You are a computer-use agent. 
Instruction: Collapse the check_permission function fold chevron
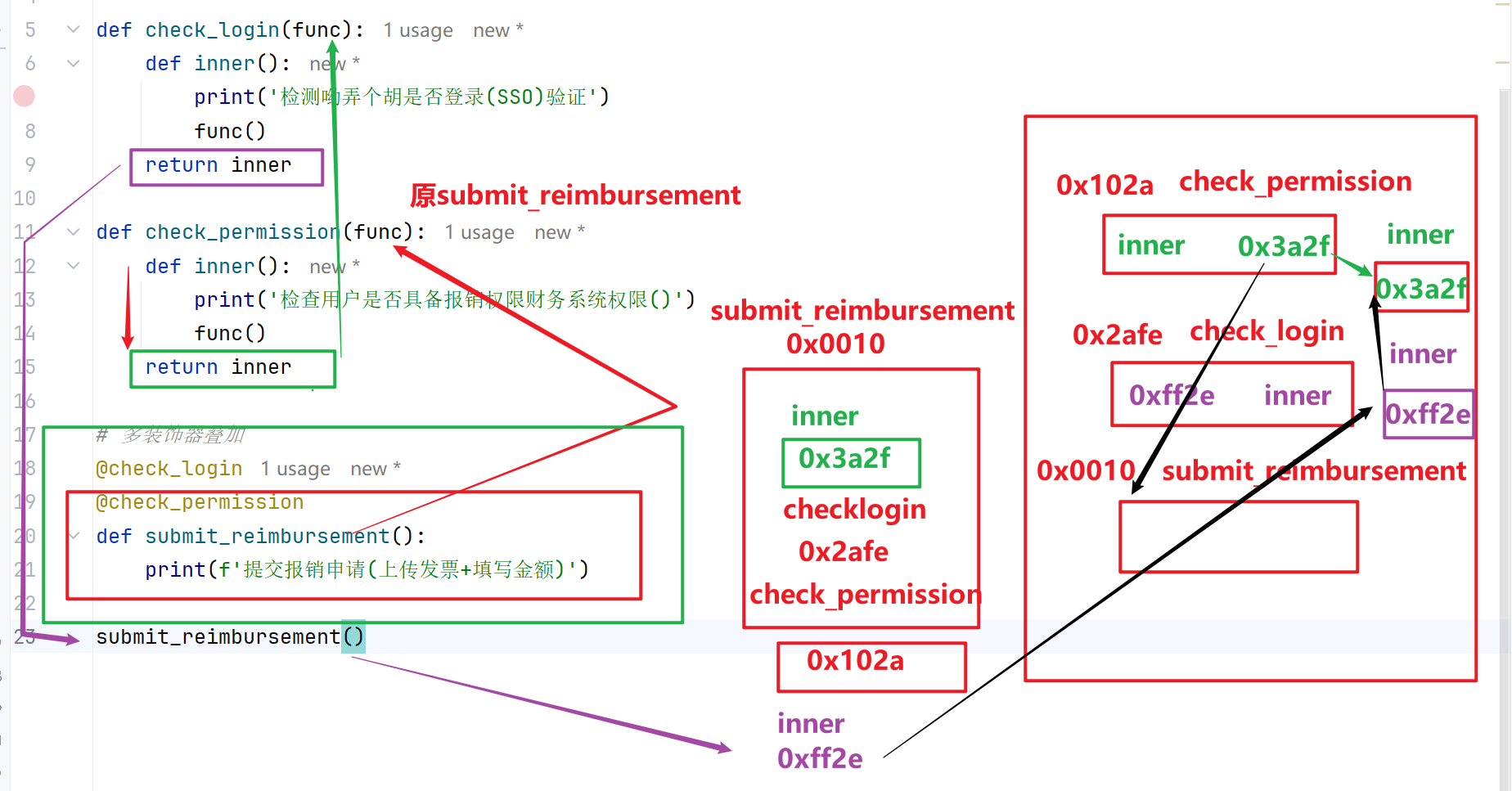74,232
